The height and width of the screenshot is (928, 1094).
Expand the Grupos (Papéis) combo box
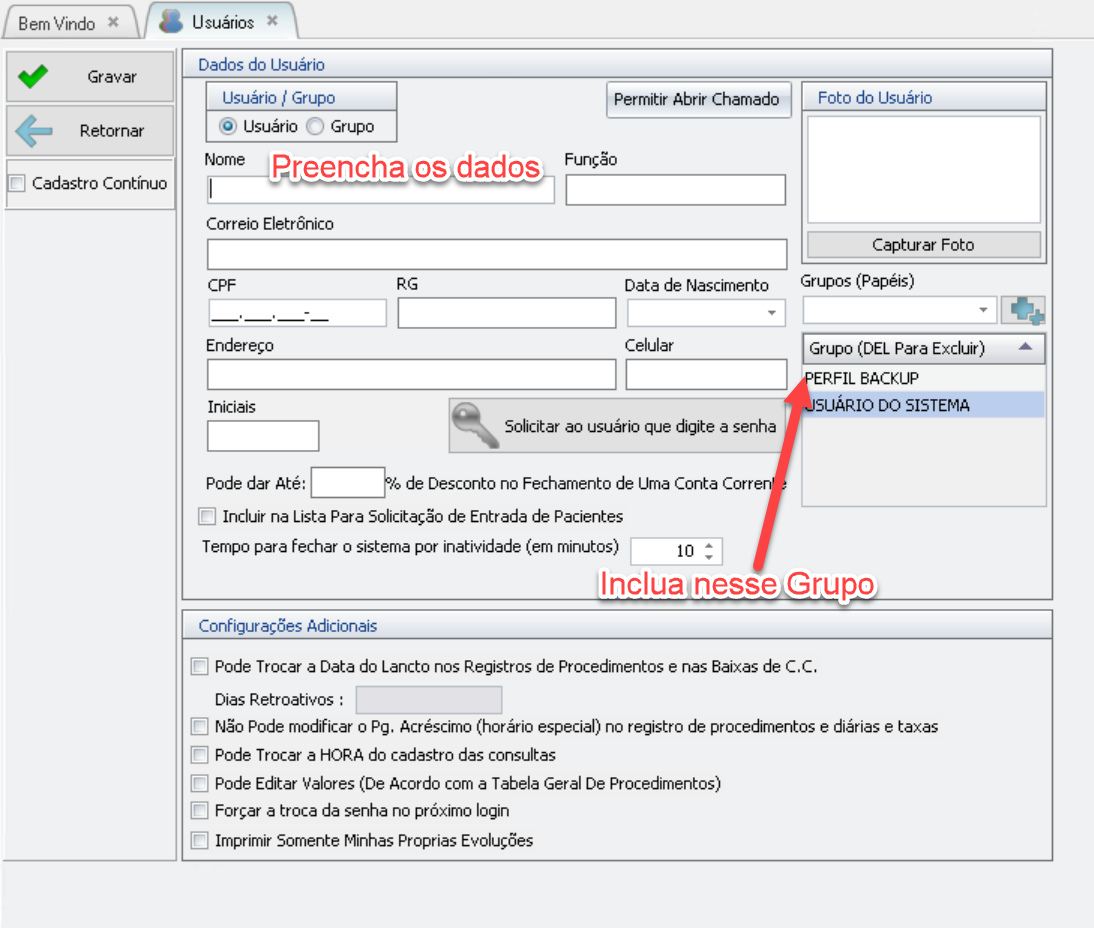[x=982, y=311]
